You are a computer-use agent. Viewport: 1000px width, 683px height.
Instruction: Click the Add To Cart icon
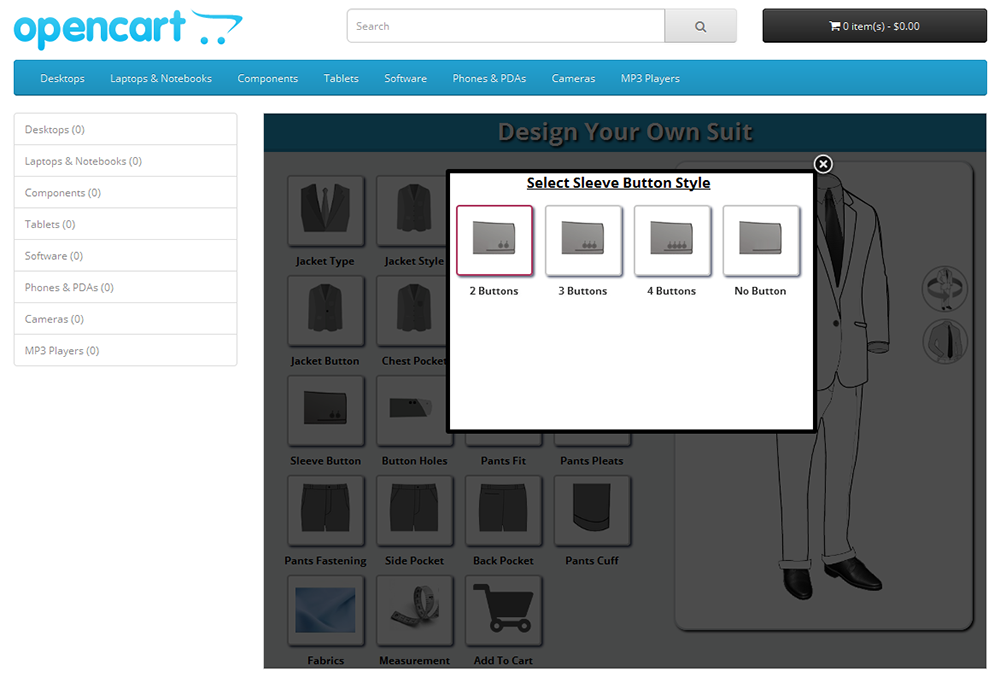[504, 610]
